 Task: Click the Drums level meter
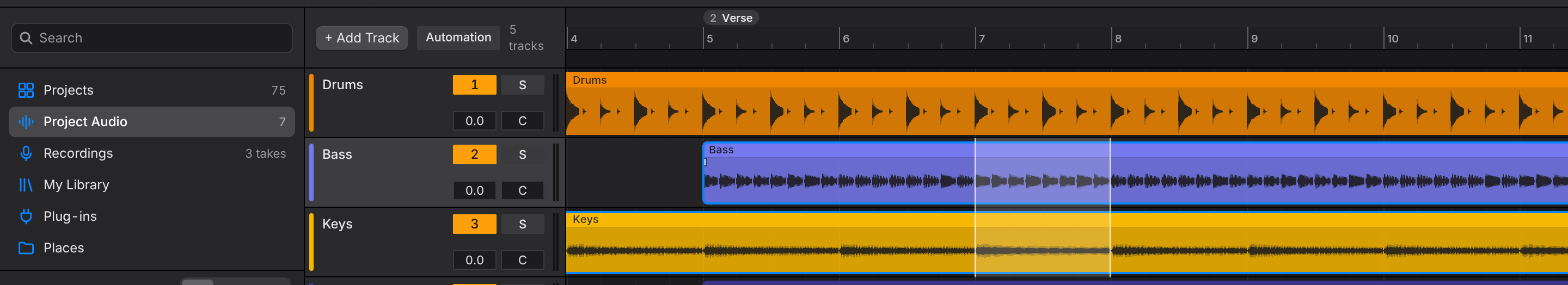[x=556, y=103]
